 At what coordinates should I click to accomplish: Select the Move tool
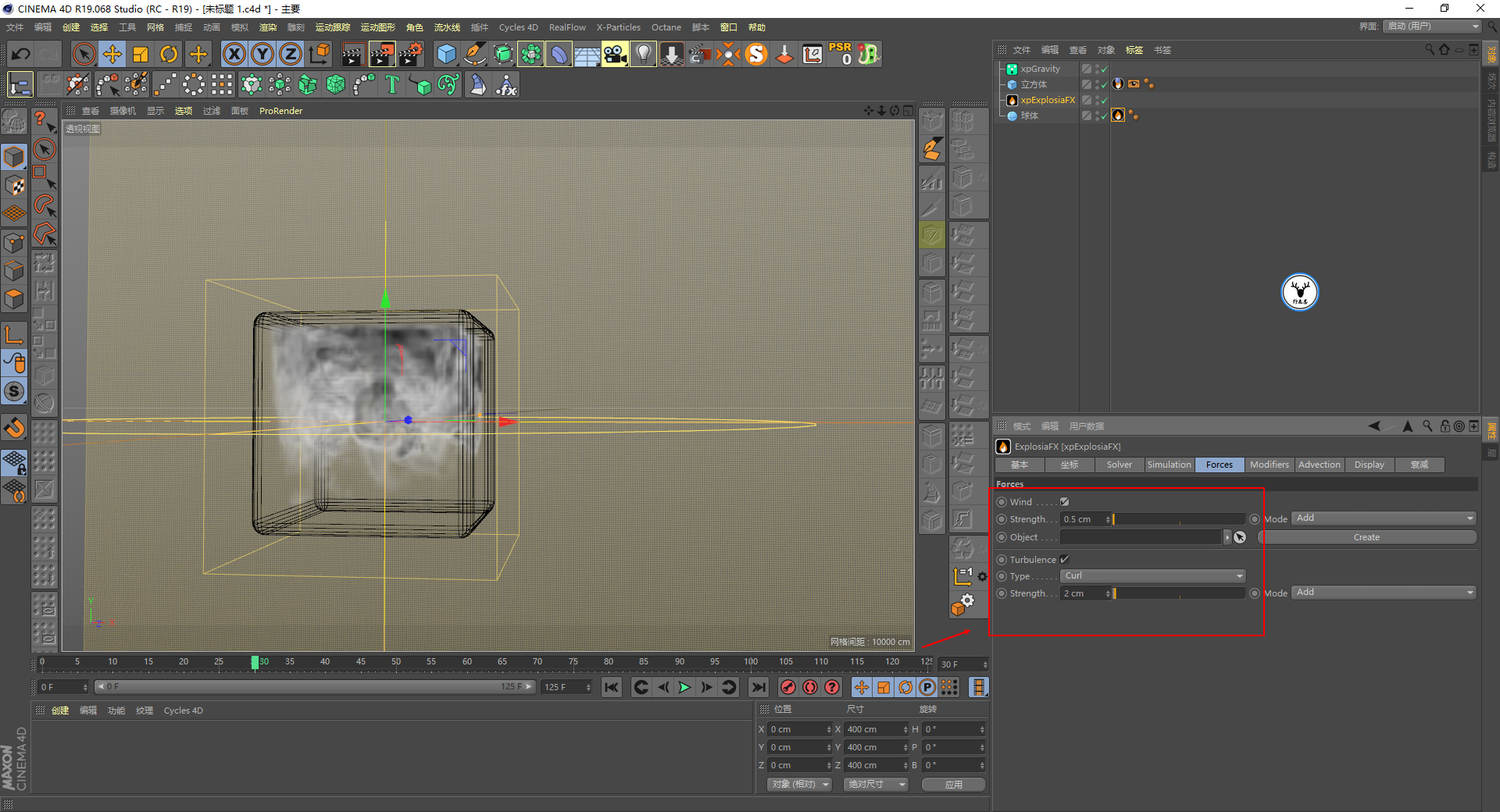[112, 54]
